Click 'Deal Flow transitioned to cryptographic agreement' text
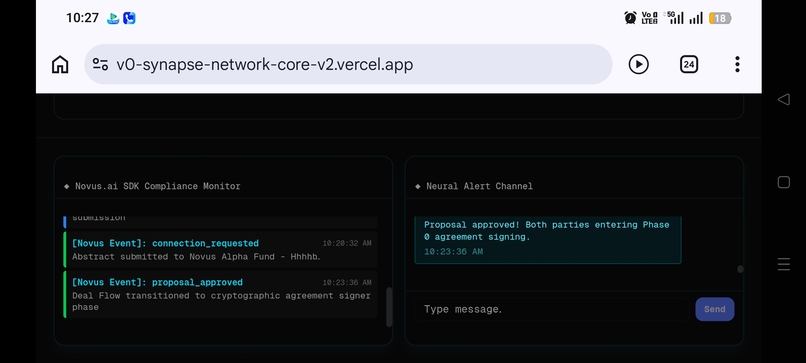Viewport: 806px width, 363px height. coord(221,301)
